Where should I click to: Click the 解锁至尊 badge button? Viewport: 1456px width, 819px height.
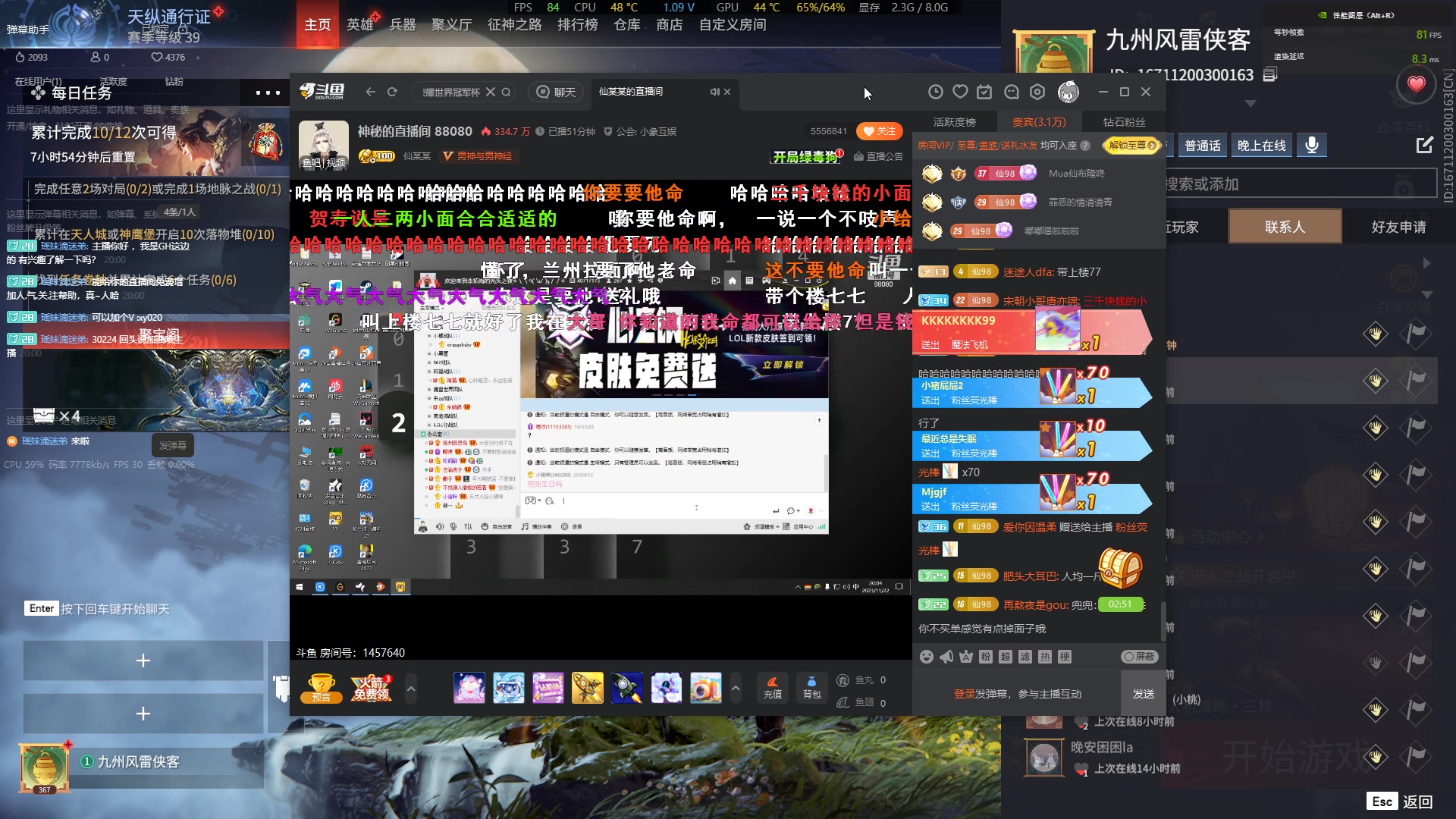[x=1131, y=145]
